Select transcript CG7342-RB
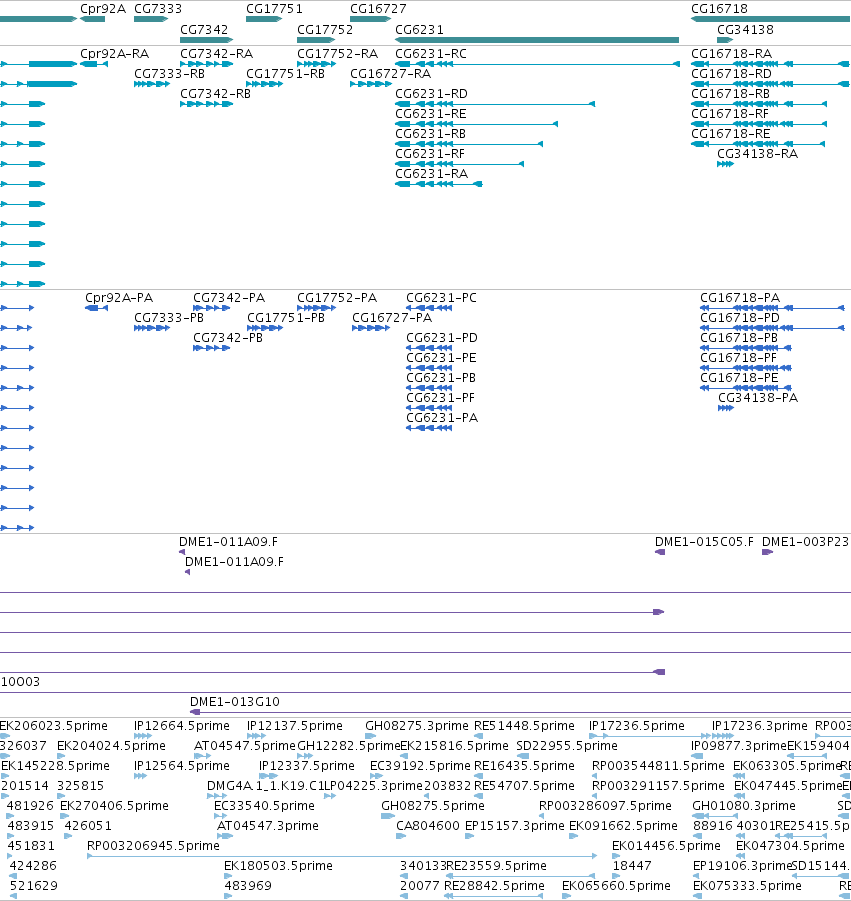This screenshot has width=851, height=901. pyautogui.click(x=215, y=94)
